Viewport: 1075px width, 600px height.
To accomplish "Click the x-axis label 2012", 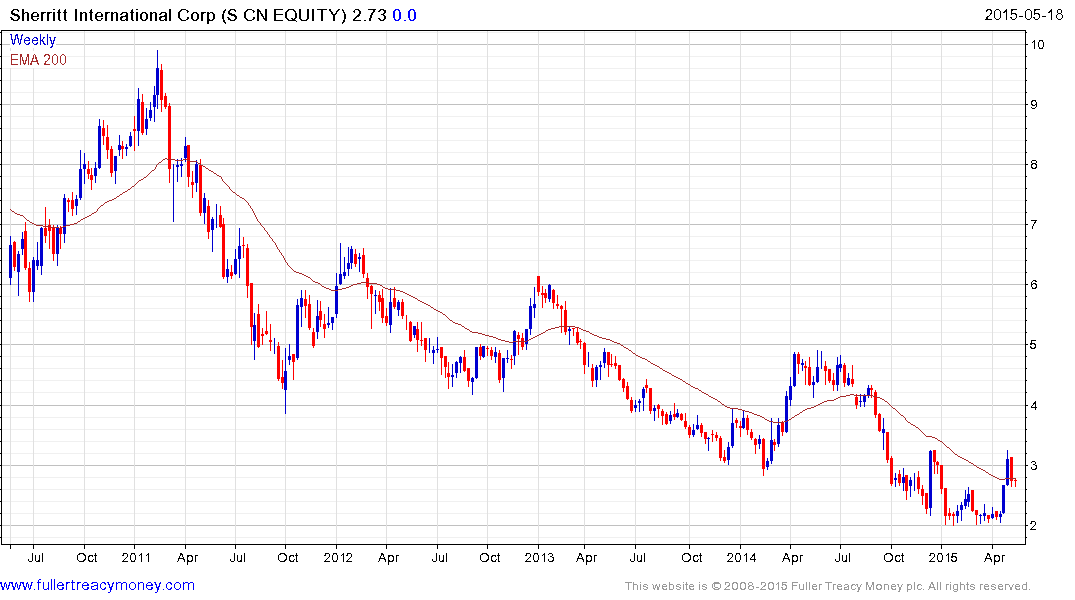I will (x=338, y=557).
